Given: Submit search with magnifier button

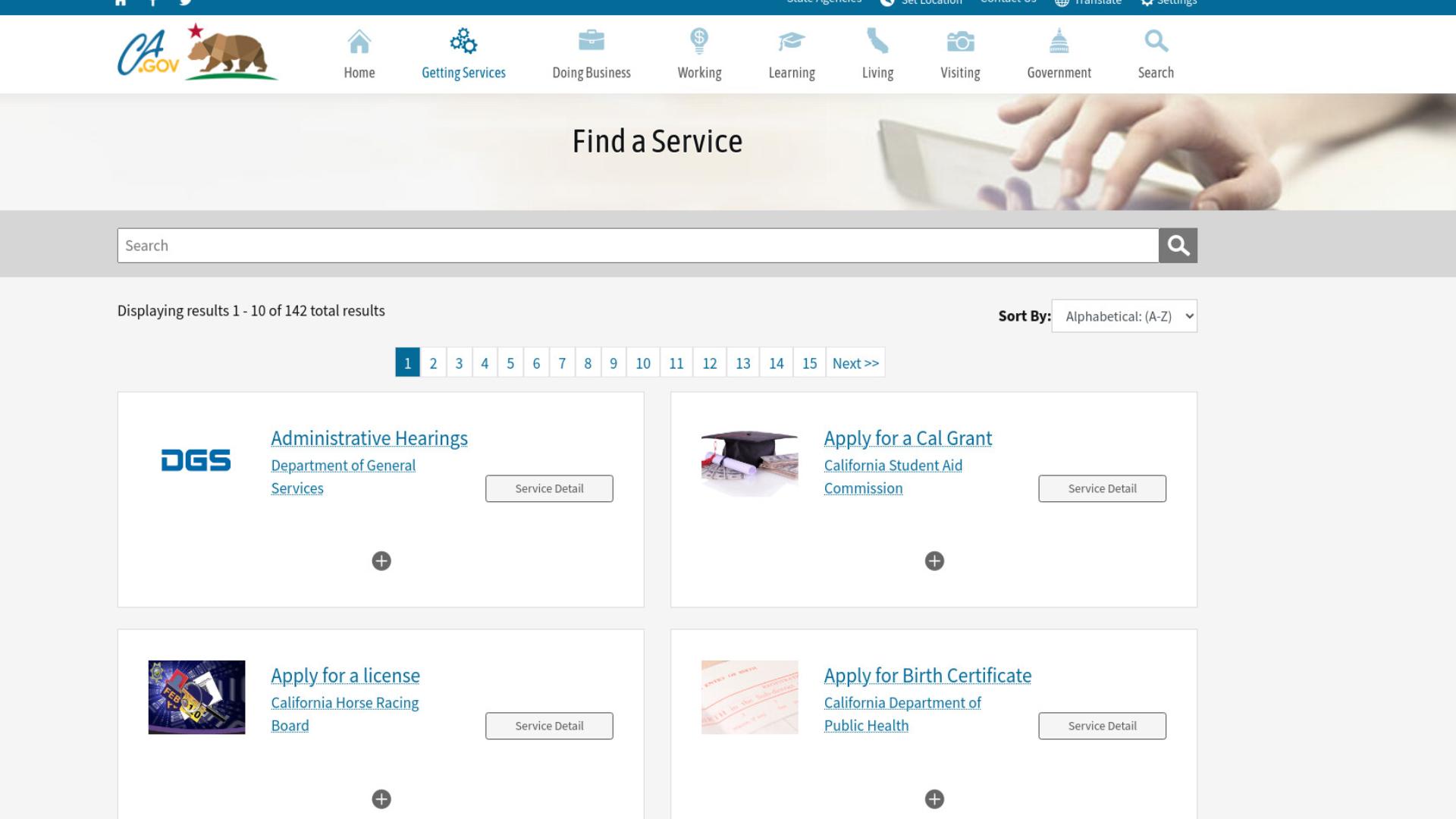Looking at the screenshot, I should [x=1178, y=246].
